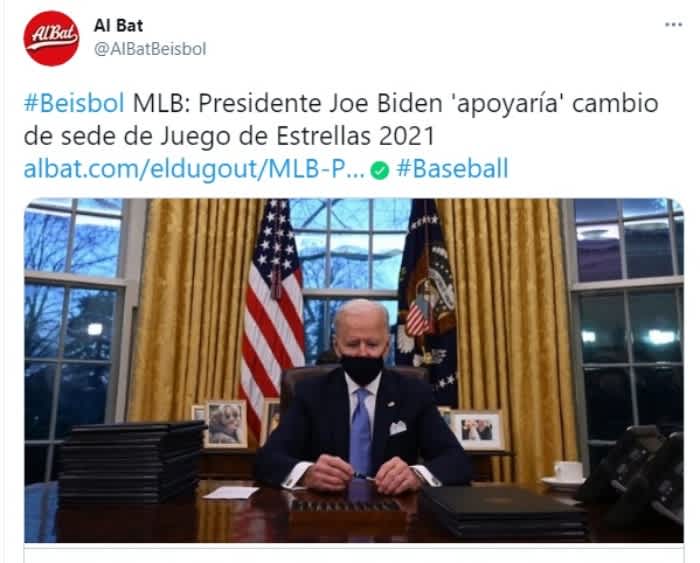The image size is (700, 563).
Task: Click the presidential seal flag in photo
Action: click(x=428, y=304)
